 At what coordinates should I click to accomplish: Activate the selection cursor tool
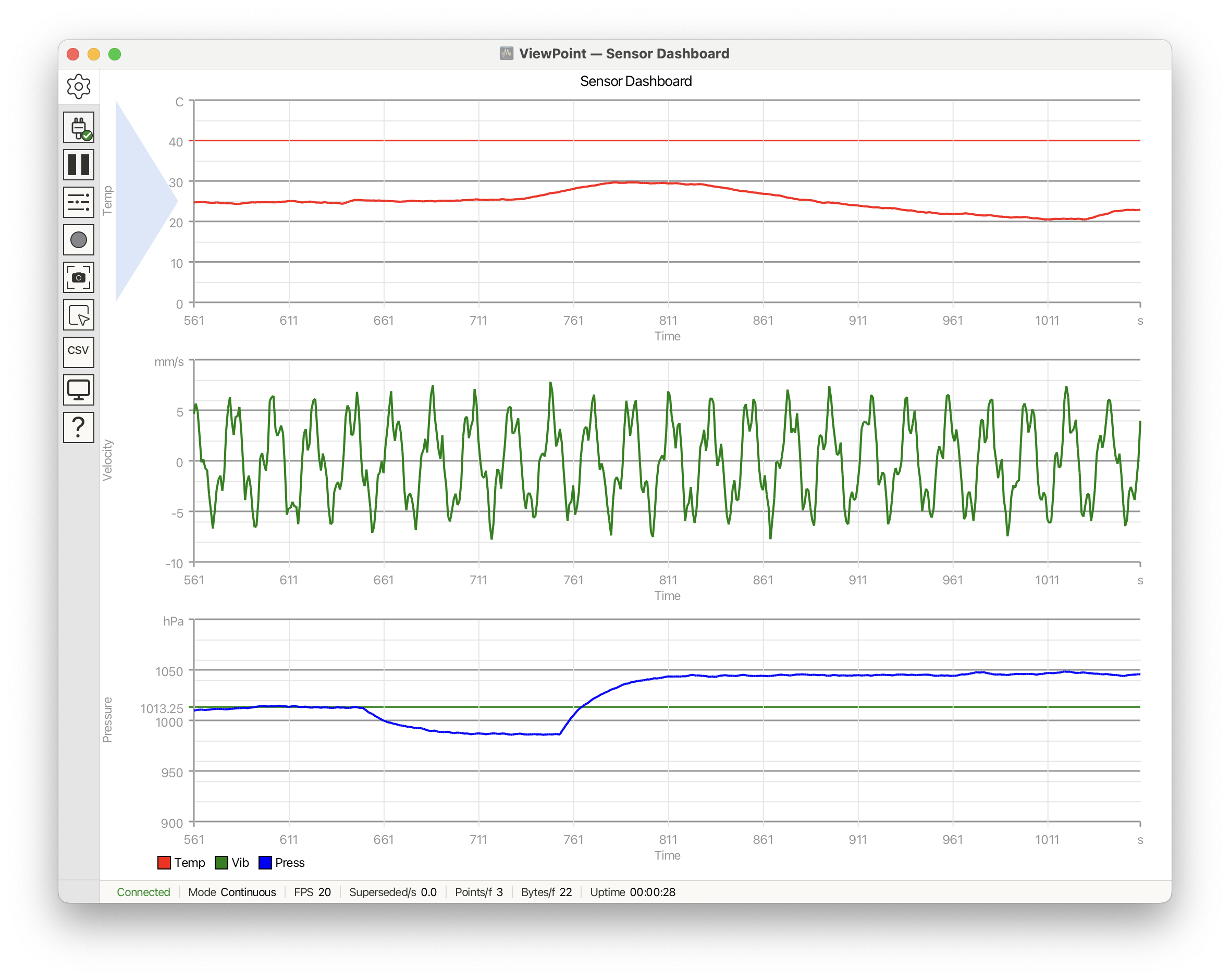[x=79, y=315]
